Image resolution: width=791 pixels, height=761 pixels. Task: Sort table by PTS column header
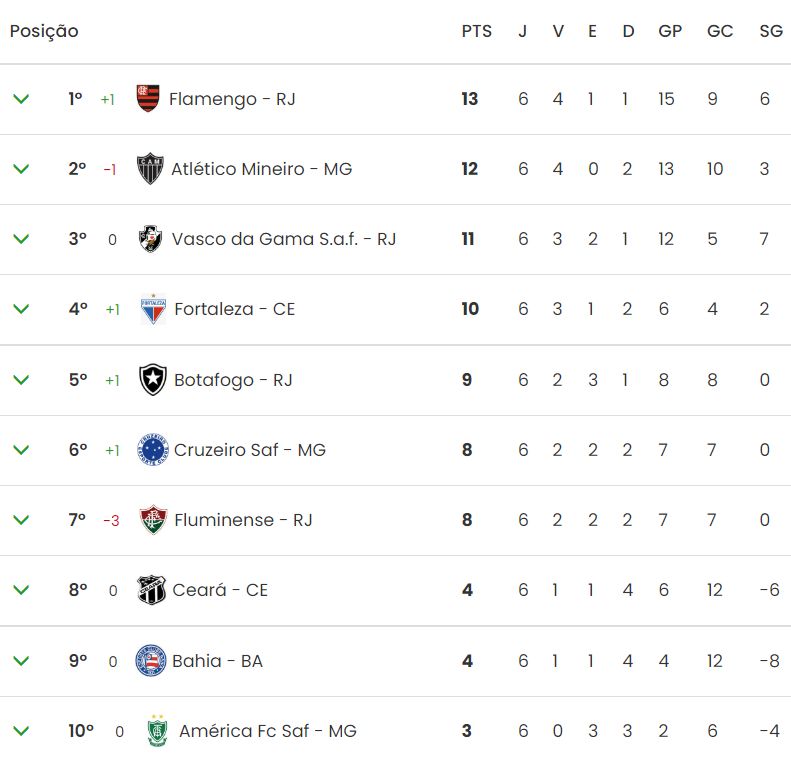[x=476, y=31]
